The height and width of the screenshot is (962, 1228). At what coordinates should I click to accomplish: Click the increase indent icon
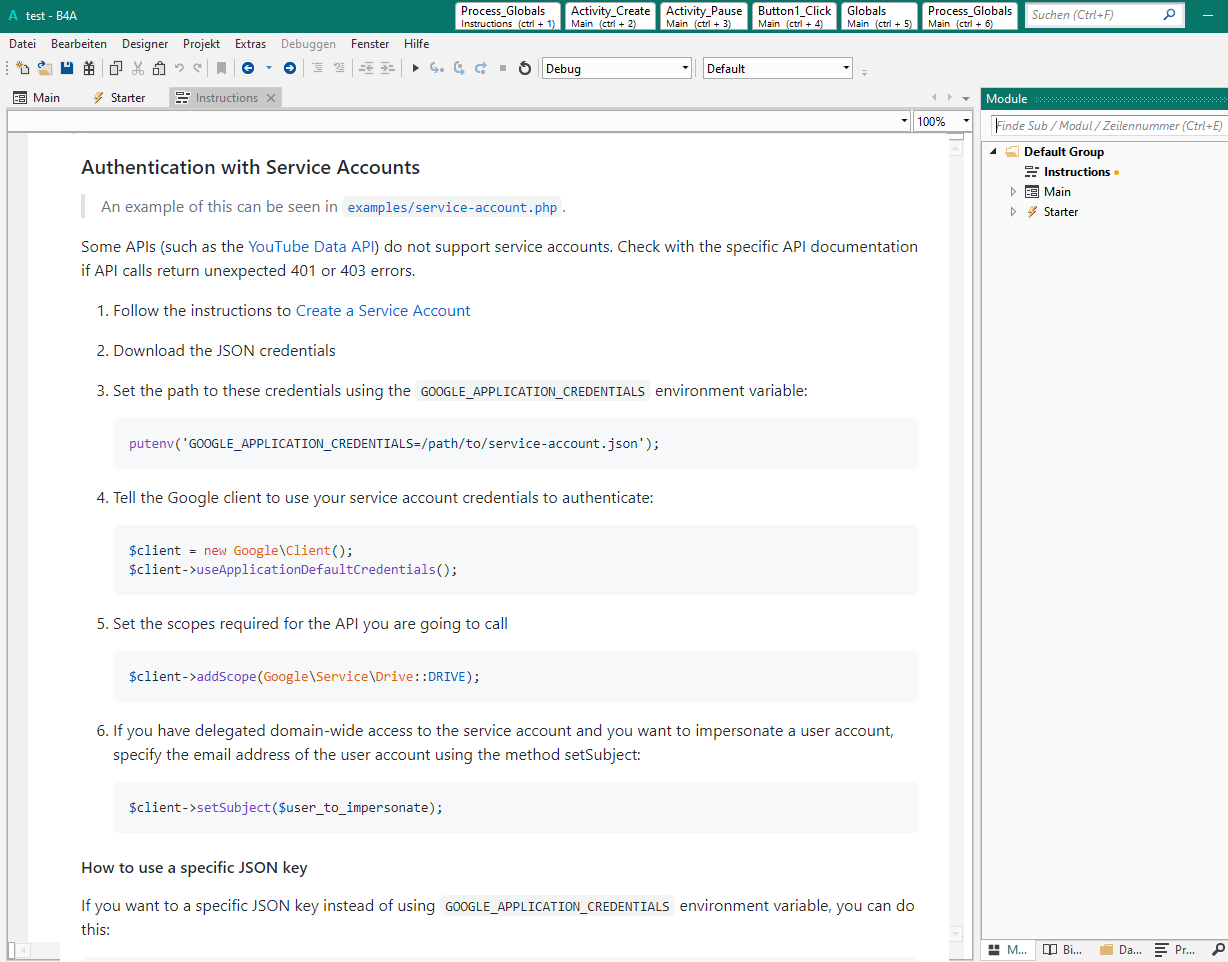388,68
